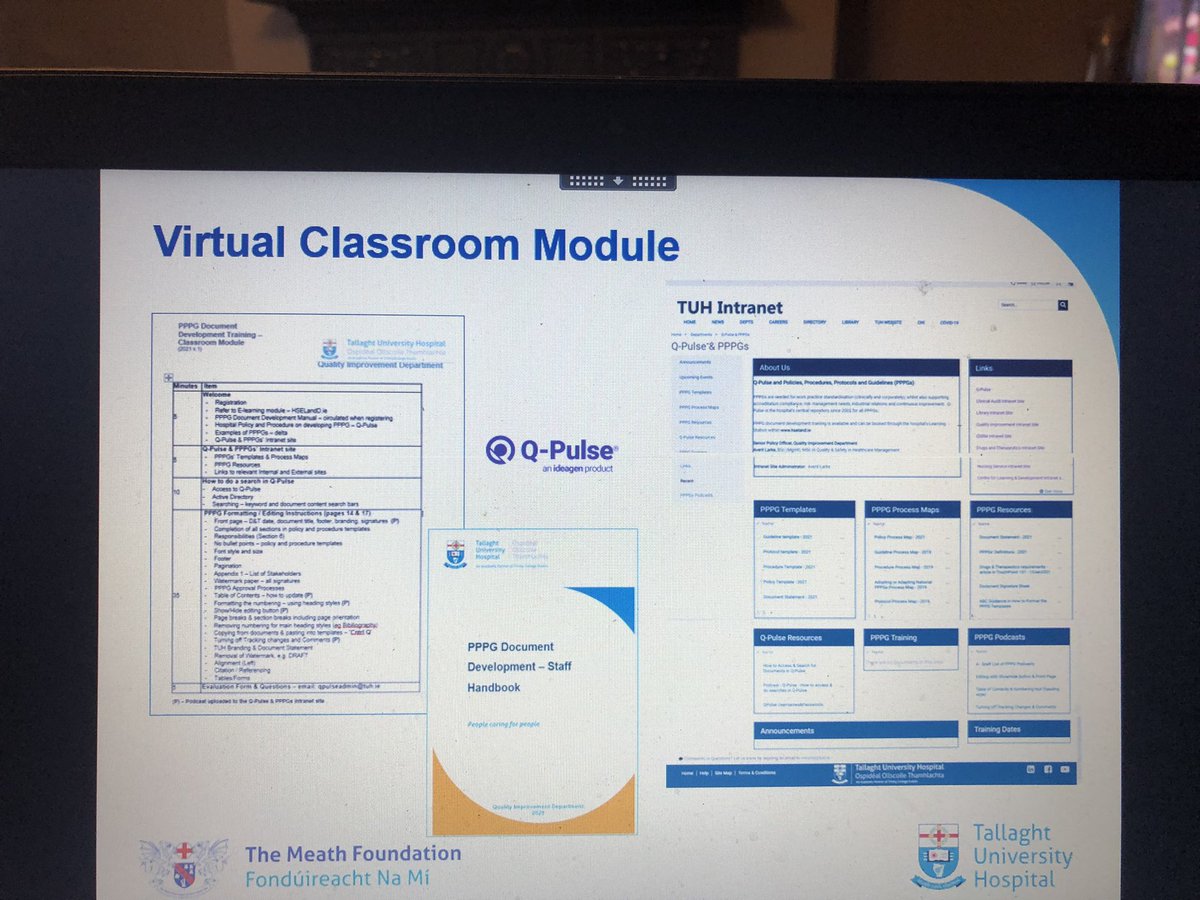Click the Tallaght University Hospital crest on the slide
Screen dimensions: 1200x900
[937, 857]
